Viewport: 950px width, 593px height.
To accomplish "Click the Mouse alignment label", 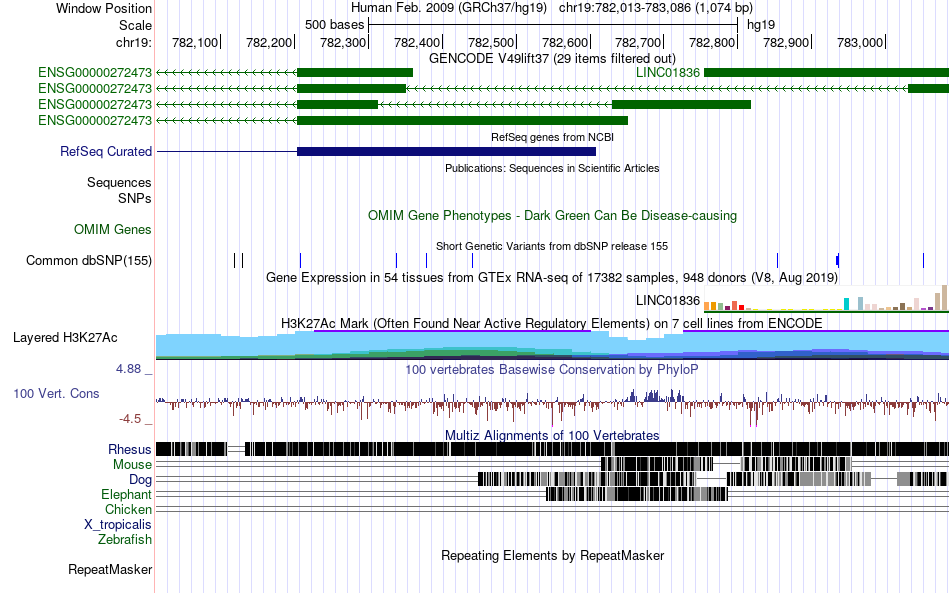I will 132,465.
